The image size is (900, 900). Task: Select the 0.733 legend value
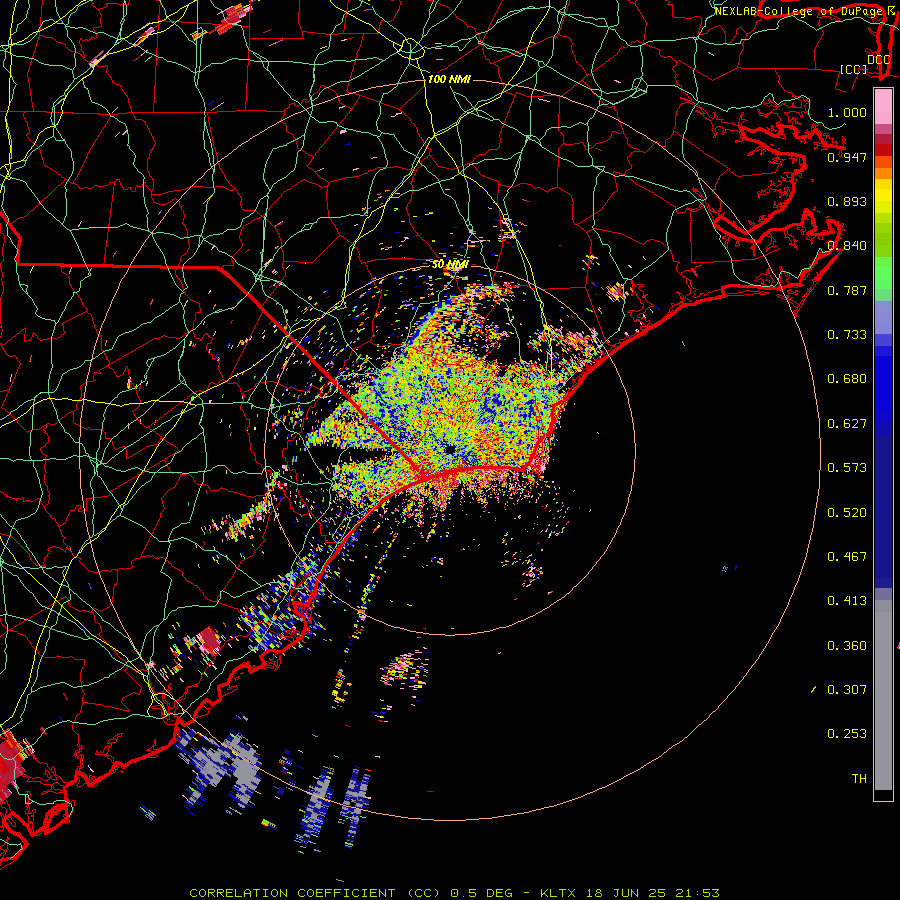pyautogui.click(x=847, y=335)
